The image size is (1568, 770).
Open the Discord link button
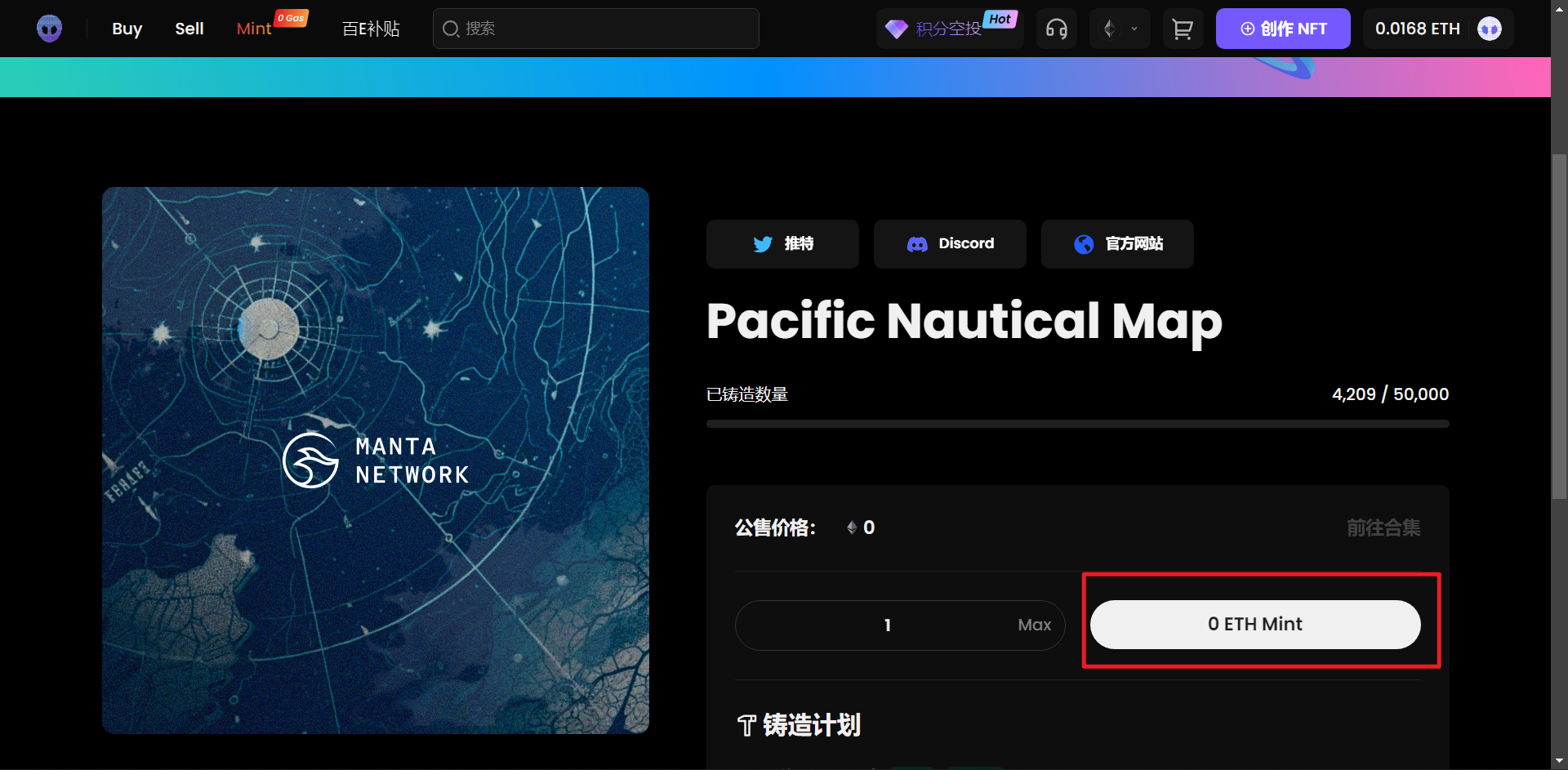[x=950, y=244]
